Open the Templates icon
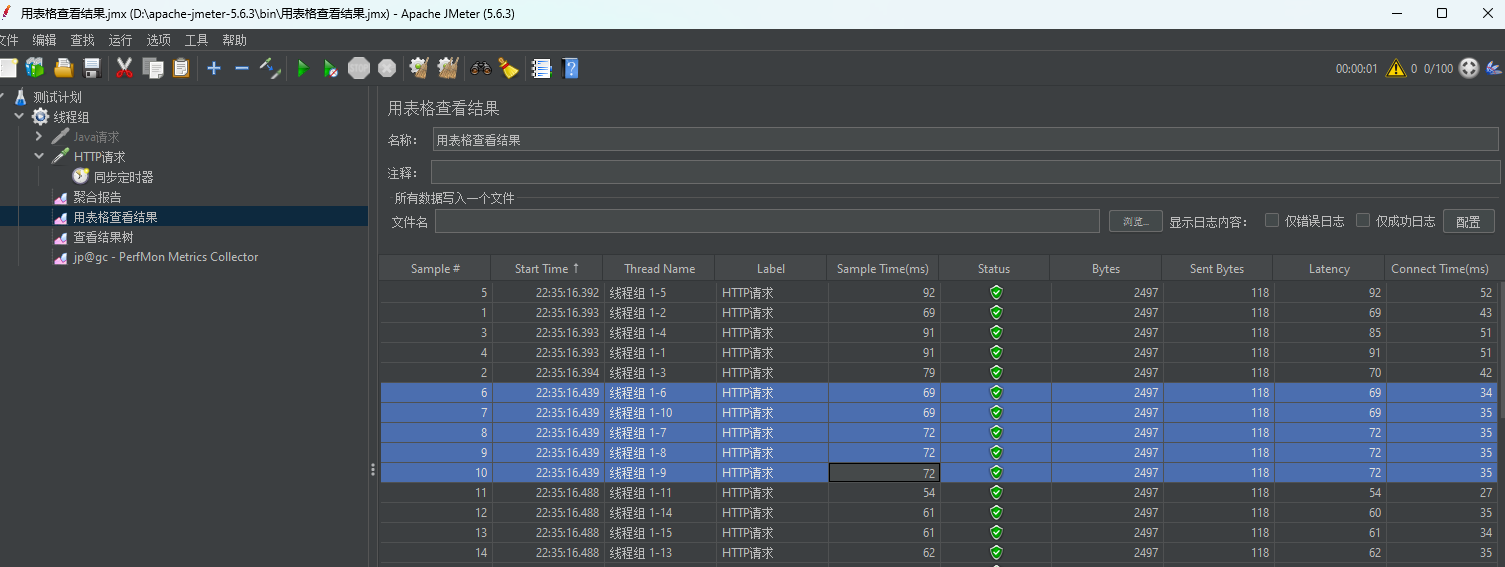1505x567 pixels. (x=35, y=68)
